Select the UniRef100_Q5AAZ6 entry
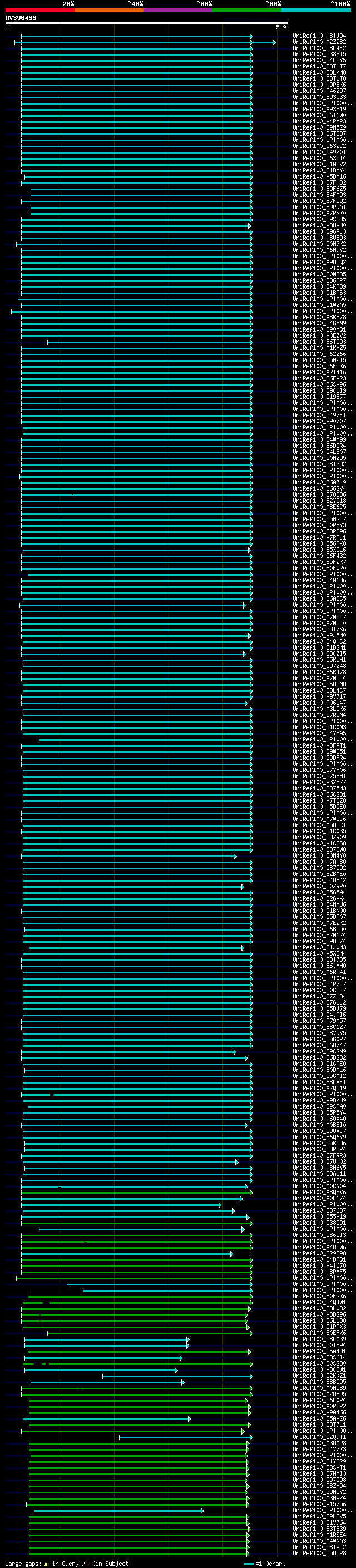 (x=319, y=1419)
